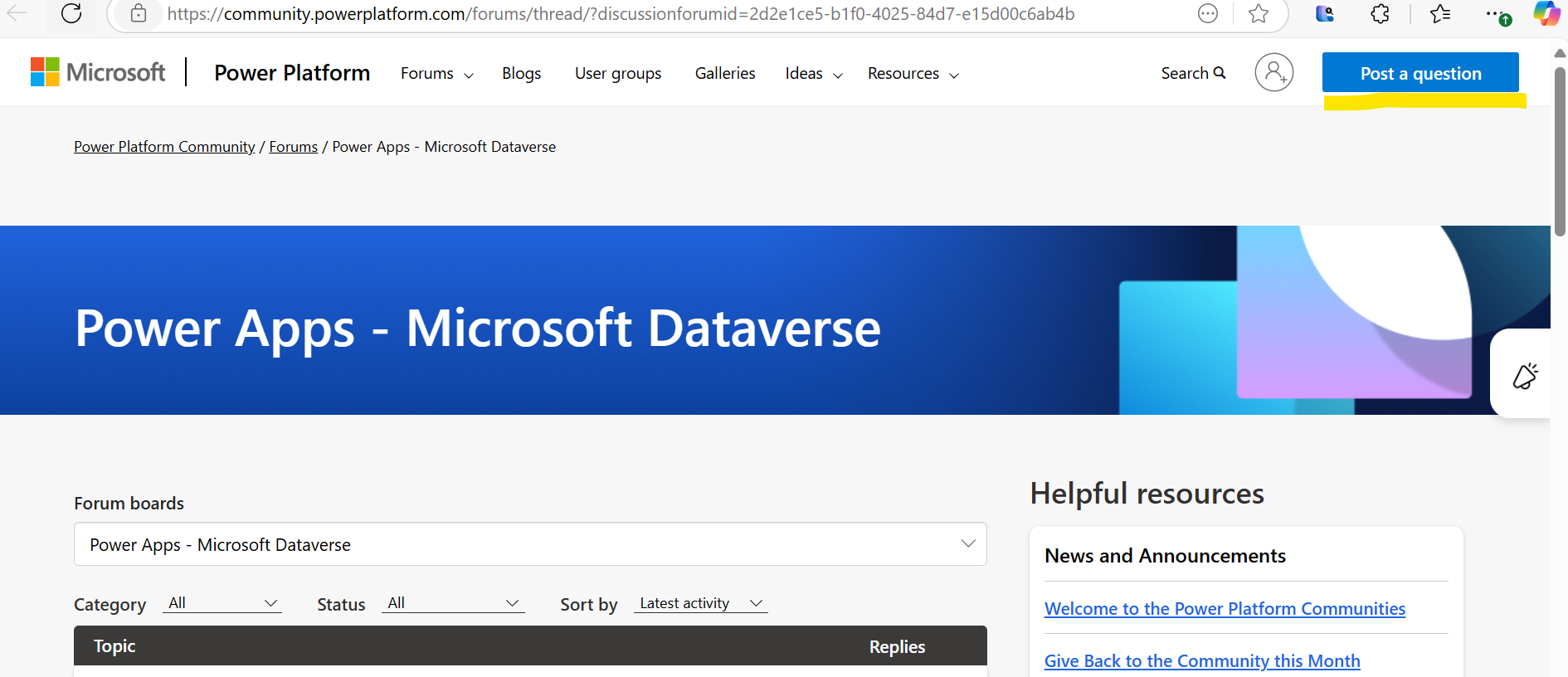Open Galleries in the navigation
The image size is (1568, 677).
(725, 74)
